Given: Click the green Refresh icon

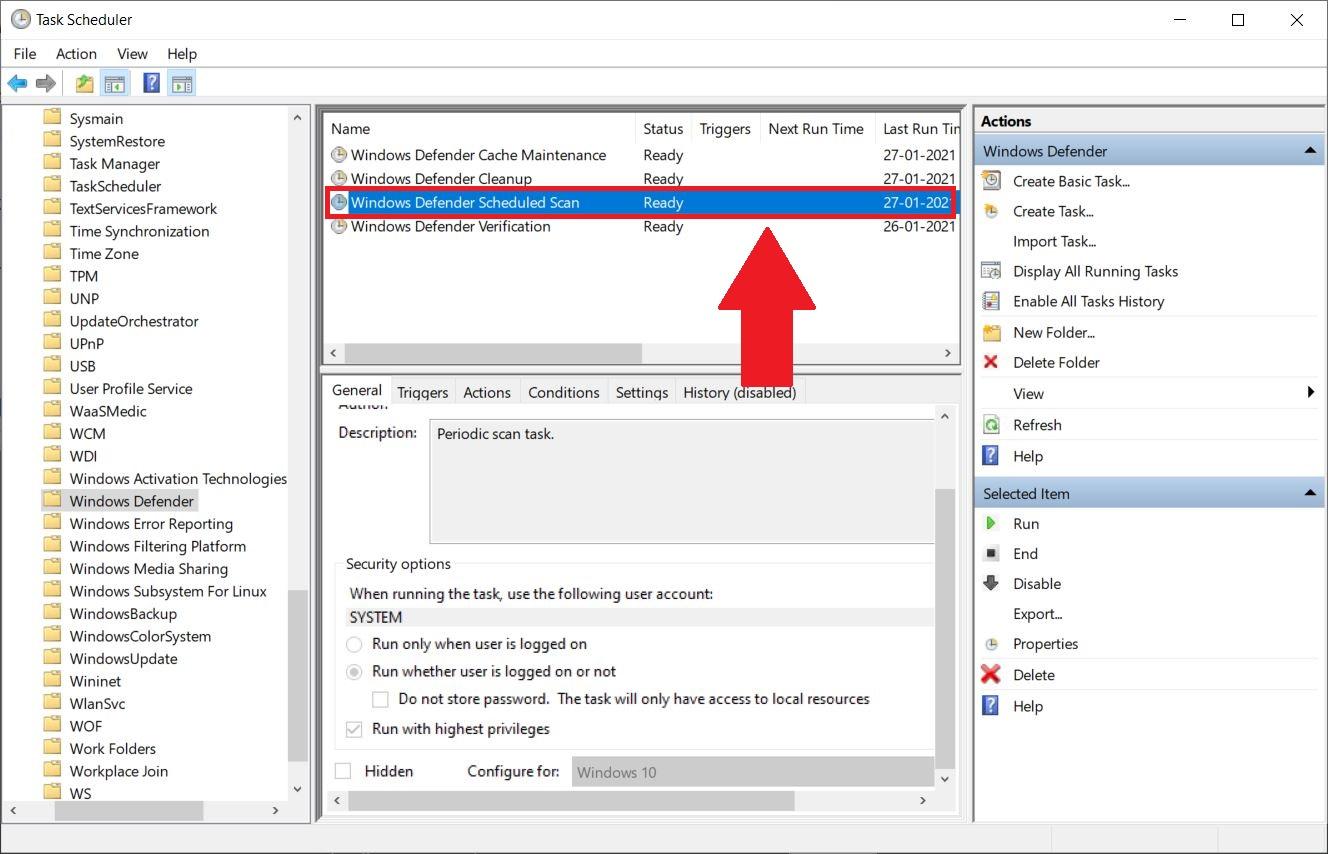Looking at the screenshot, I should [x=991, y=425].
